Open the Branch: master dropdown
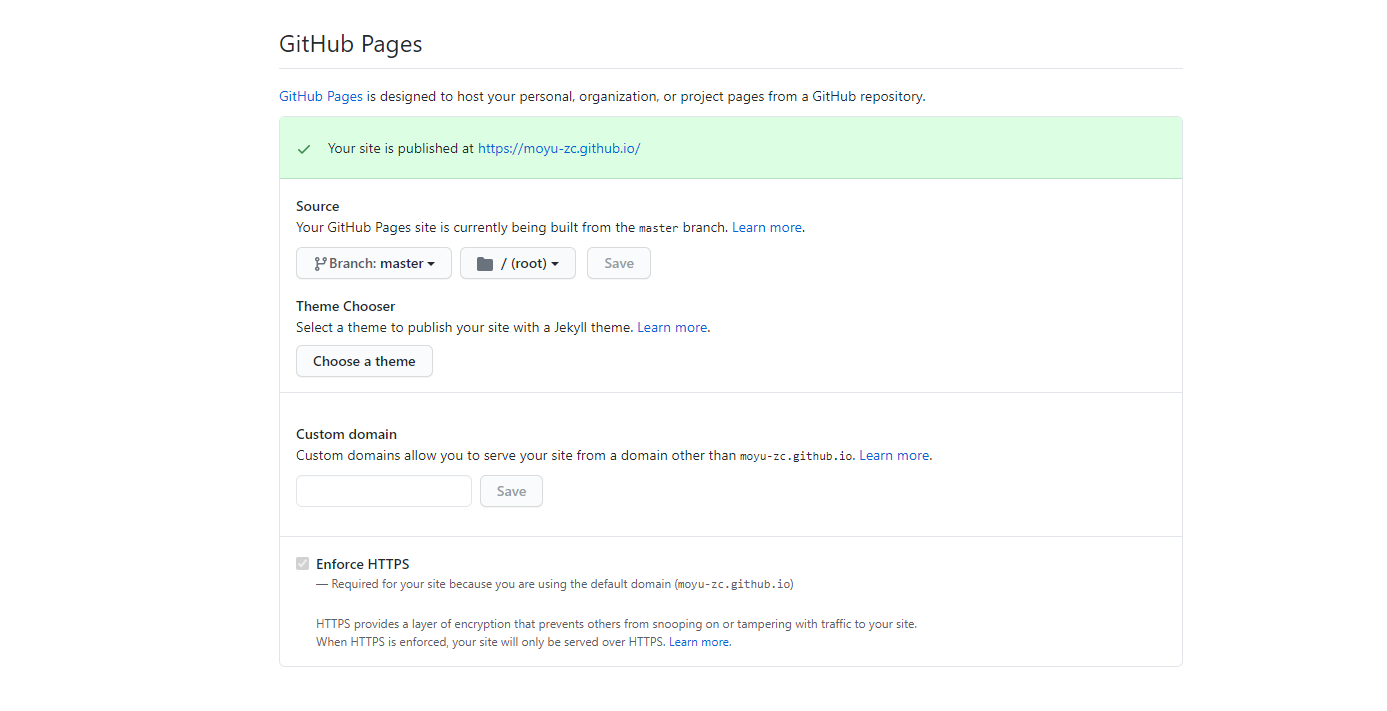 (374, 263)
